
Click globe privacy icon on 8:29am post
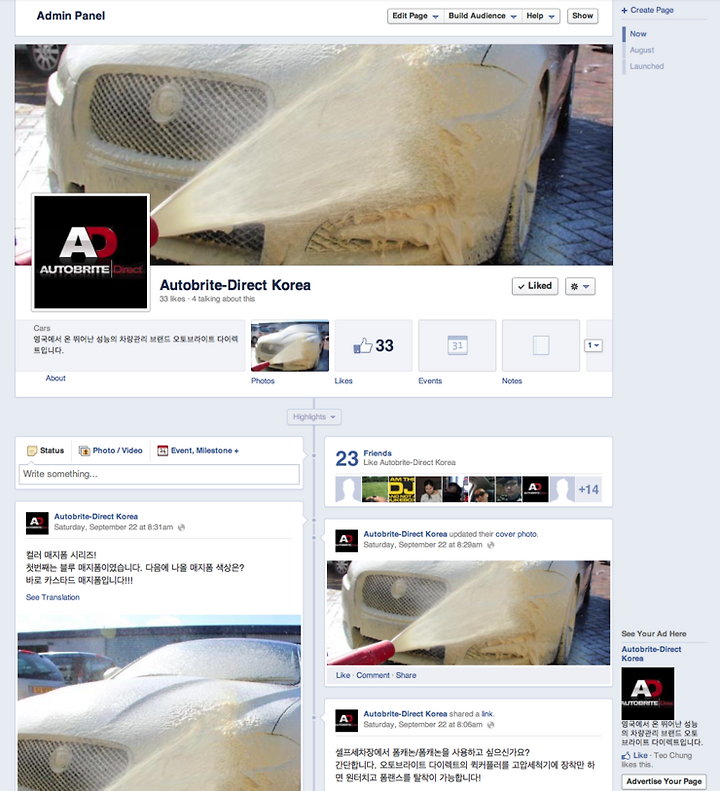491,545
